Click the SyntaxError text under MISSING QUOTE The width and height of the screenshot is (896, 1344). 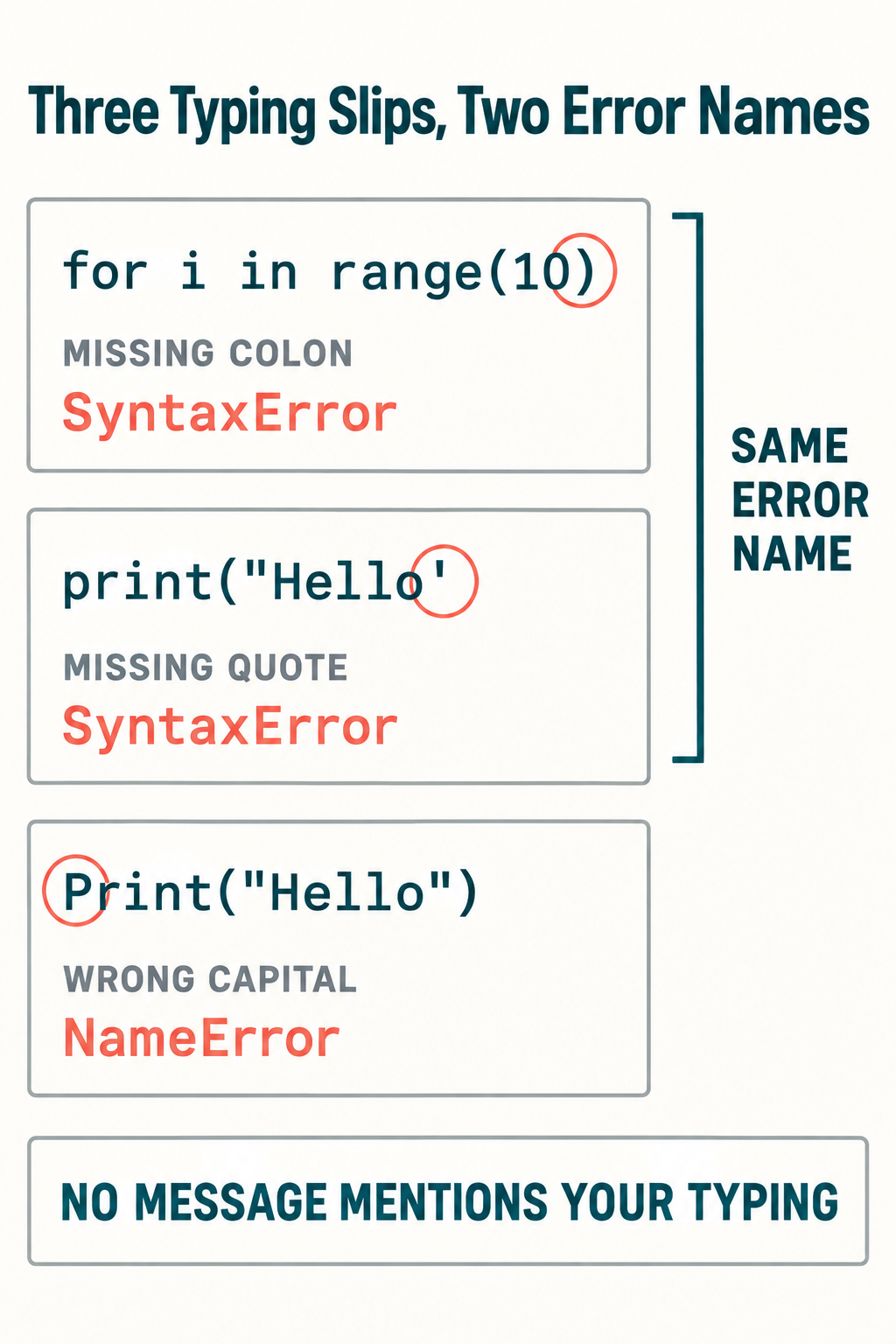coord(229,728)
